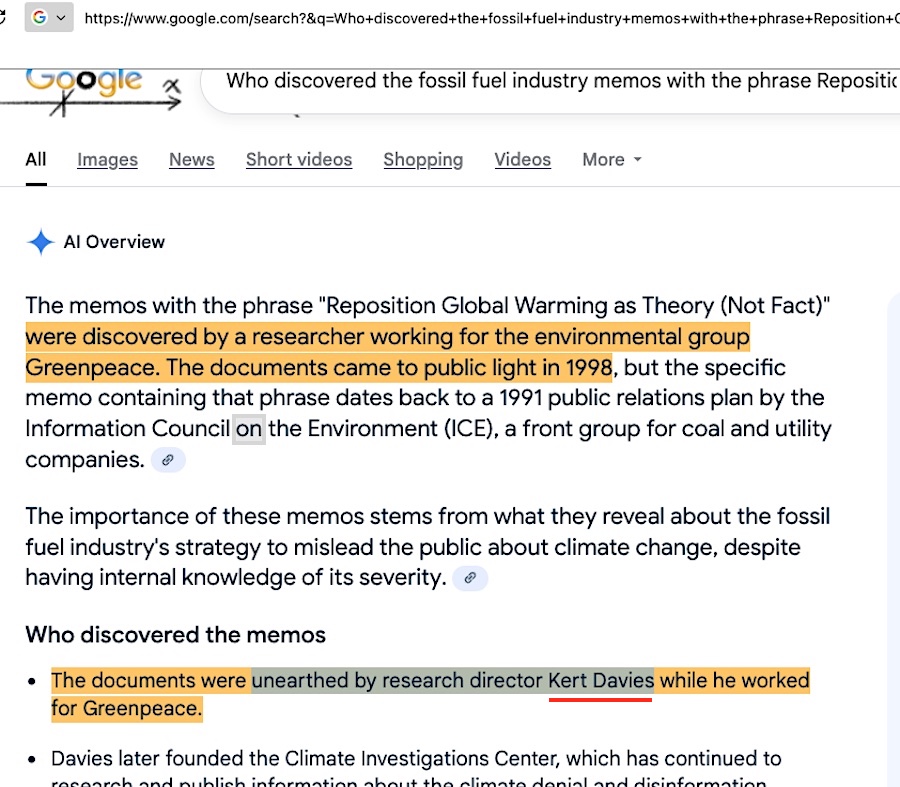This screenshot has height=787, width=900.
Task: Click the "Who discovered the memos" subheading
Action: tap(175, 634)
